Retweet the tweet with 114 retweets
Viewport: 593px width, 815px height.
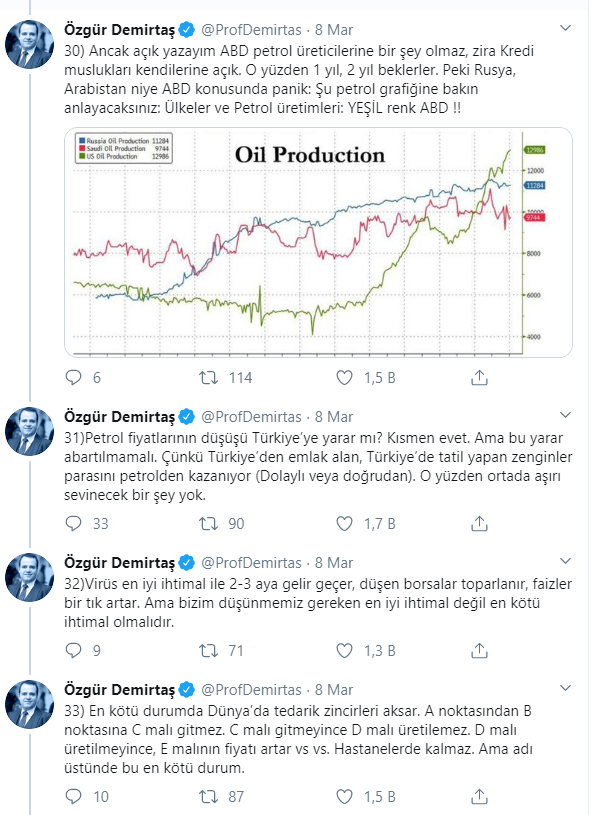(x=209, y=377)
